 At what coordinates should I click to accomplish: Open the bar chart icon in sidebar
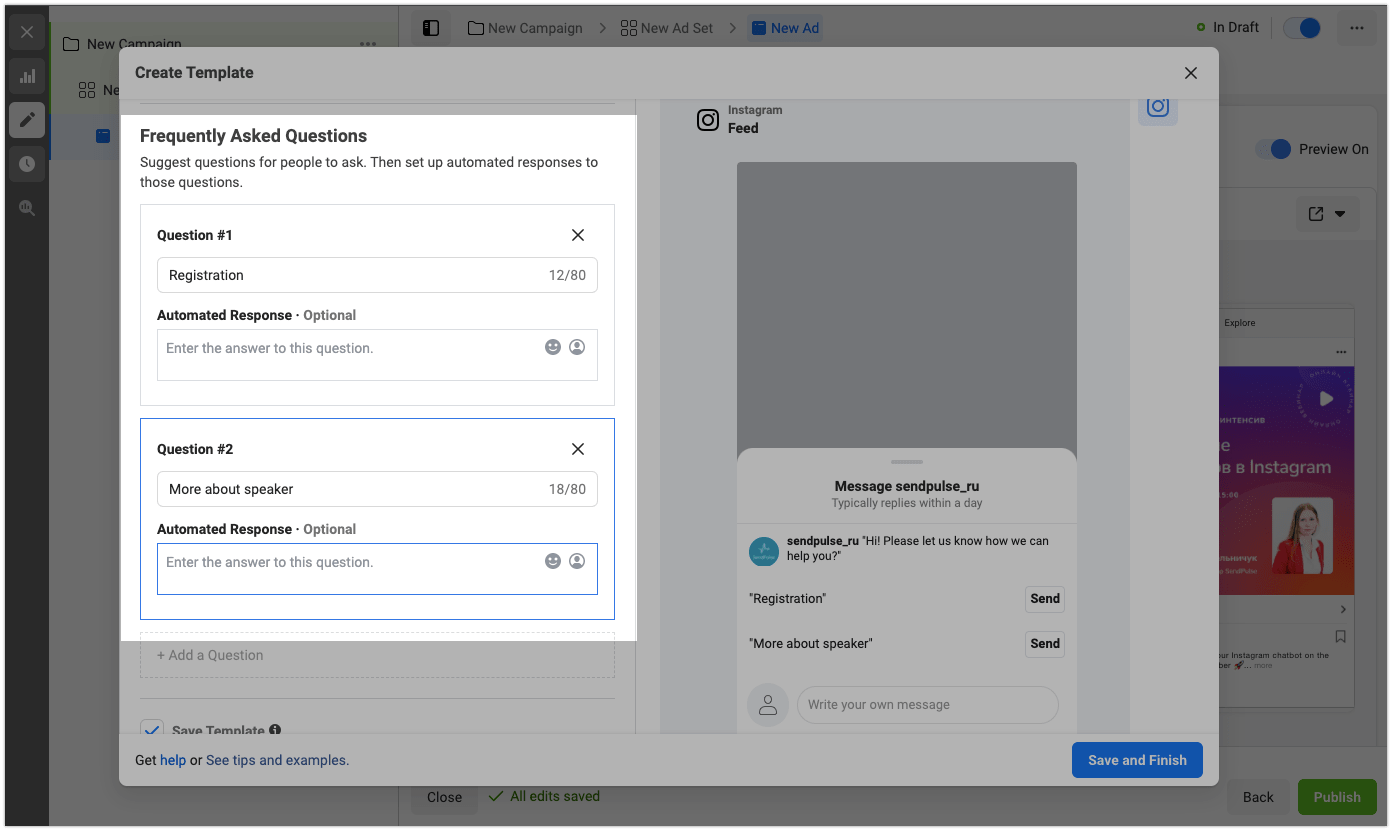(x=27, y=76)
